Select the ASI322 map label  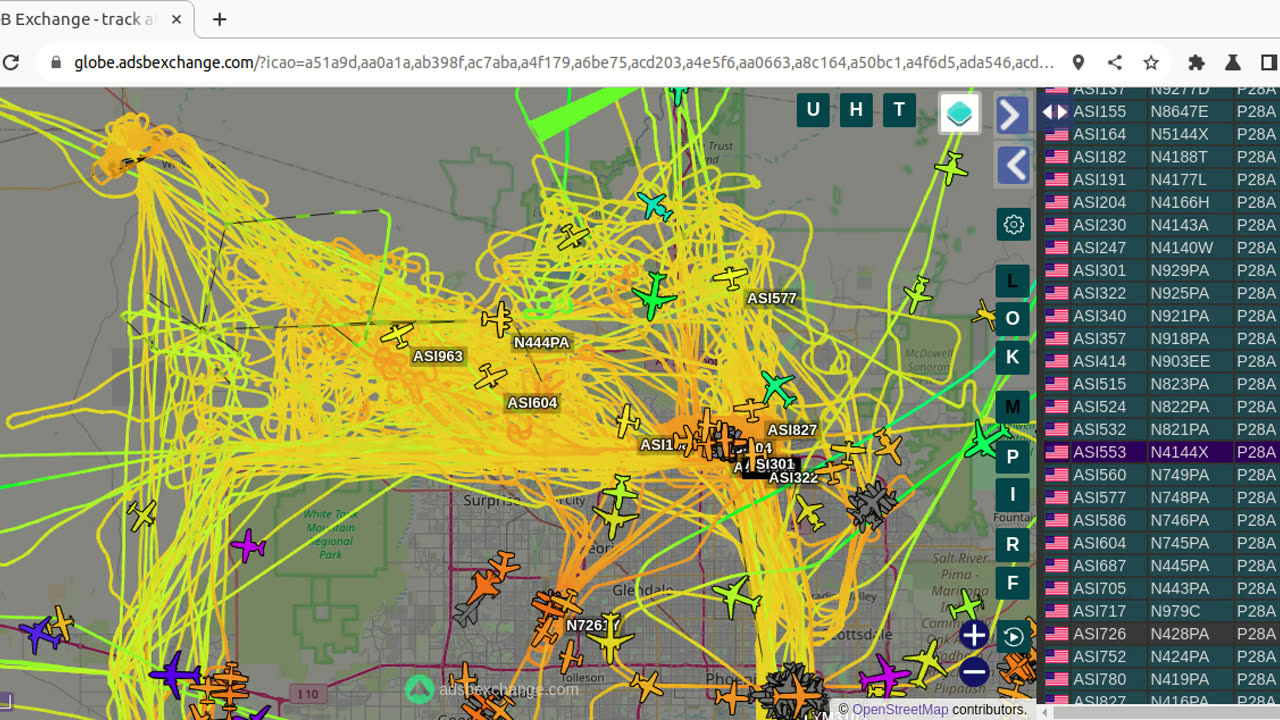793,478
